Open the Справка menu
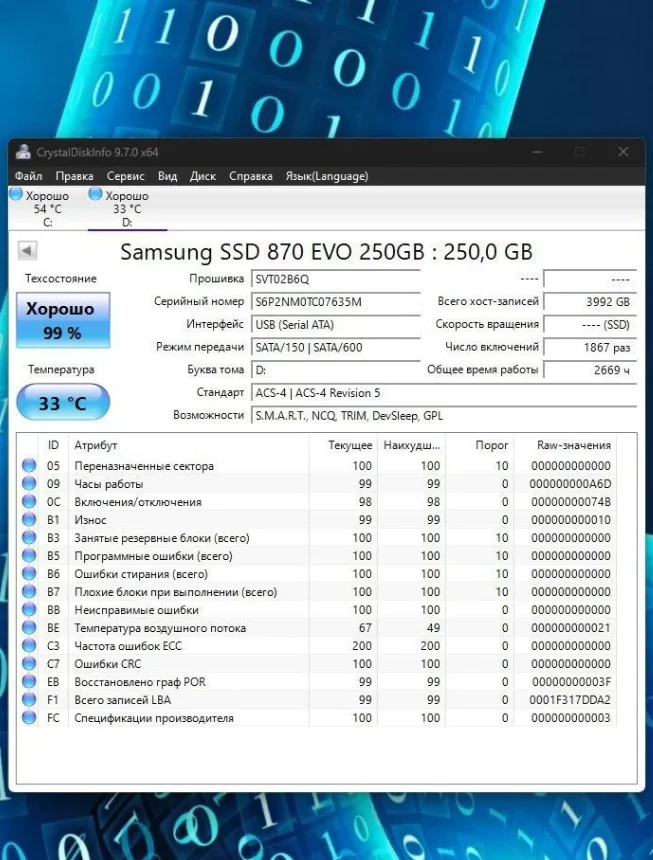Image resolution: width=653 pixels, height=860 pixels. pos(251,176)
